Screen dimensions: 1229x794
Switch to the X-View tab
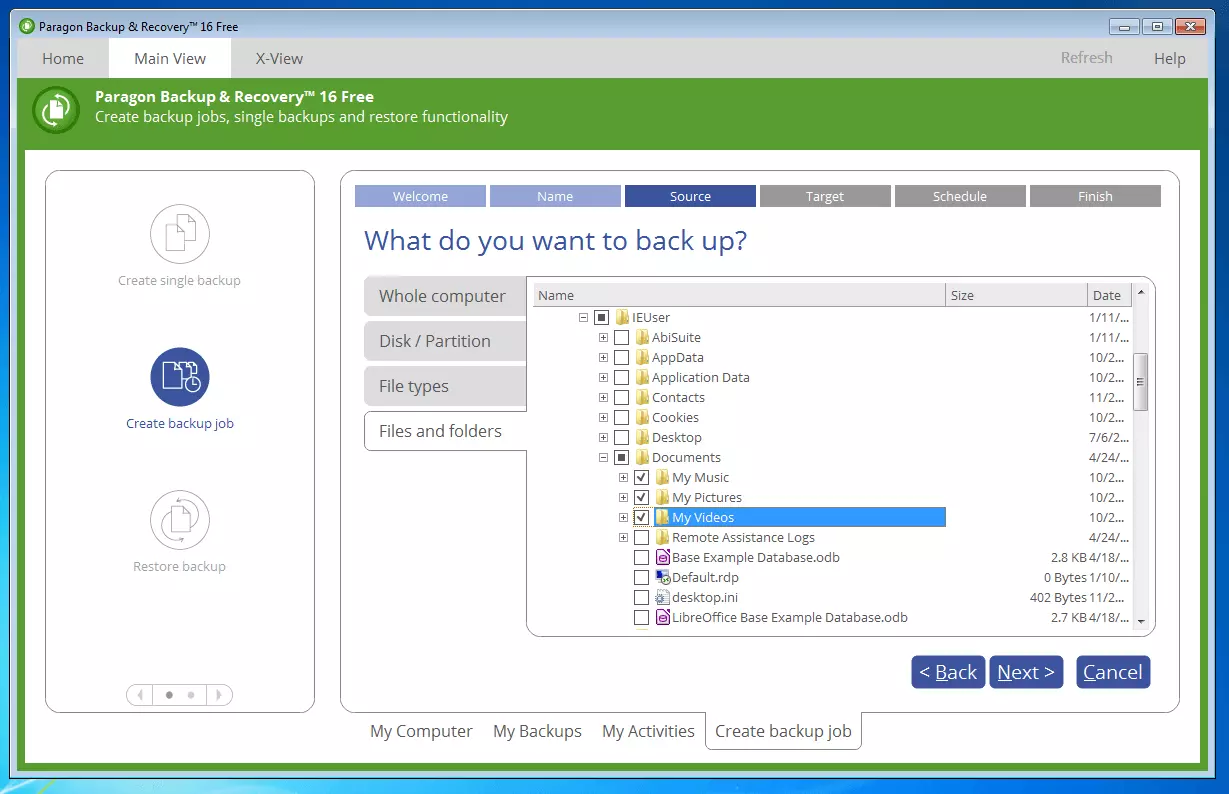point(279,59)
